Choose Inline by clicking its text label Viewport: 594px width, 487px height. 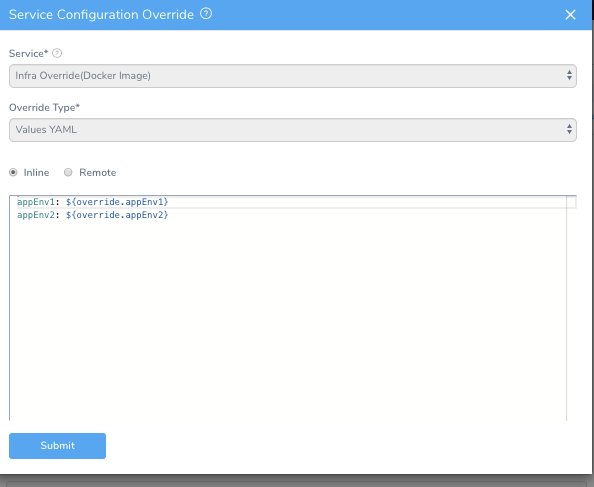(36, 173)
